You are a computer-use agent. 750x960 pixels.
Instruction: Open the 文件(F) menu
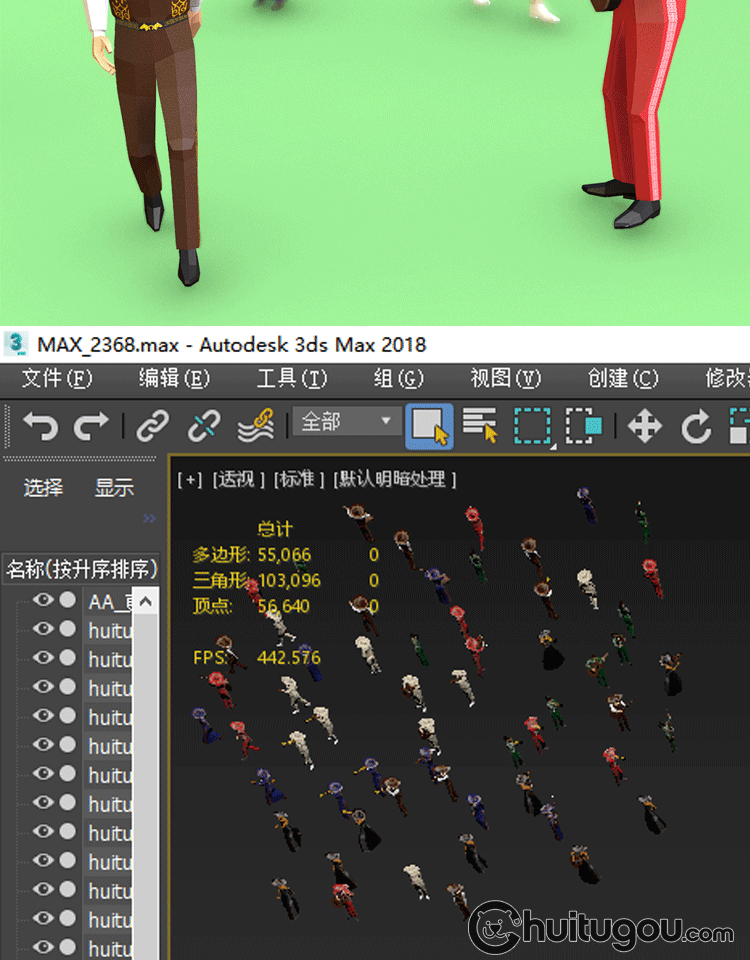tap(57, 378)
